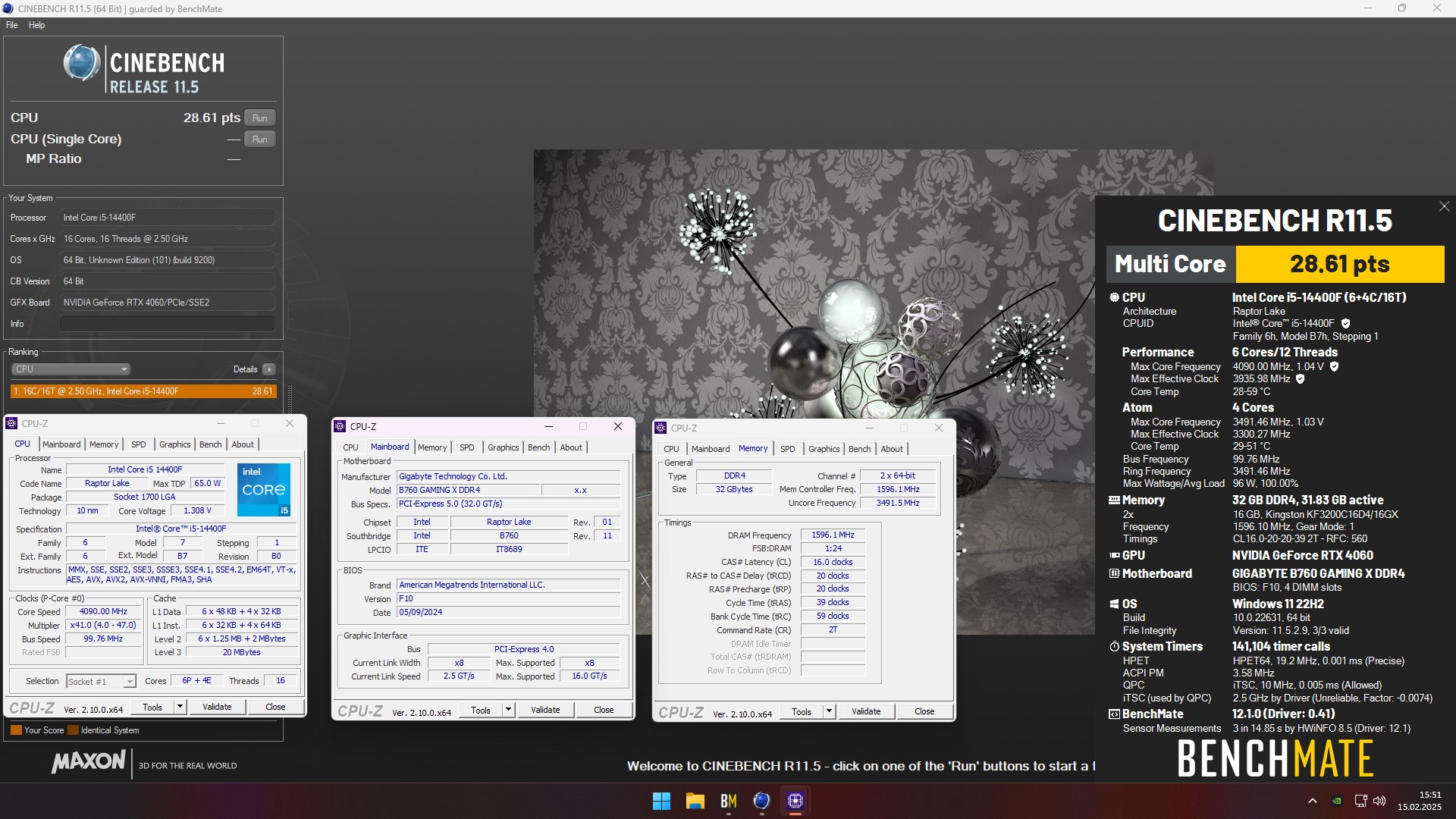This screenshot has width=1456, height=819.
Task: Click the Processor Intel Core i5-14400F field
Action: click(168, 218)
